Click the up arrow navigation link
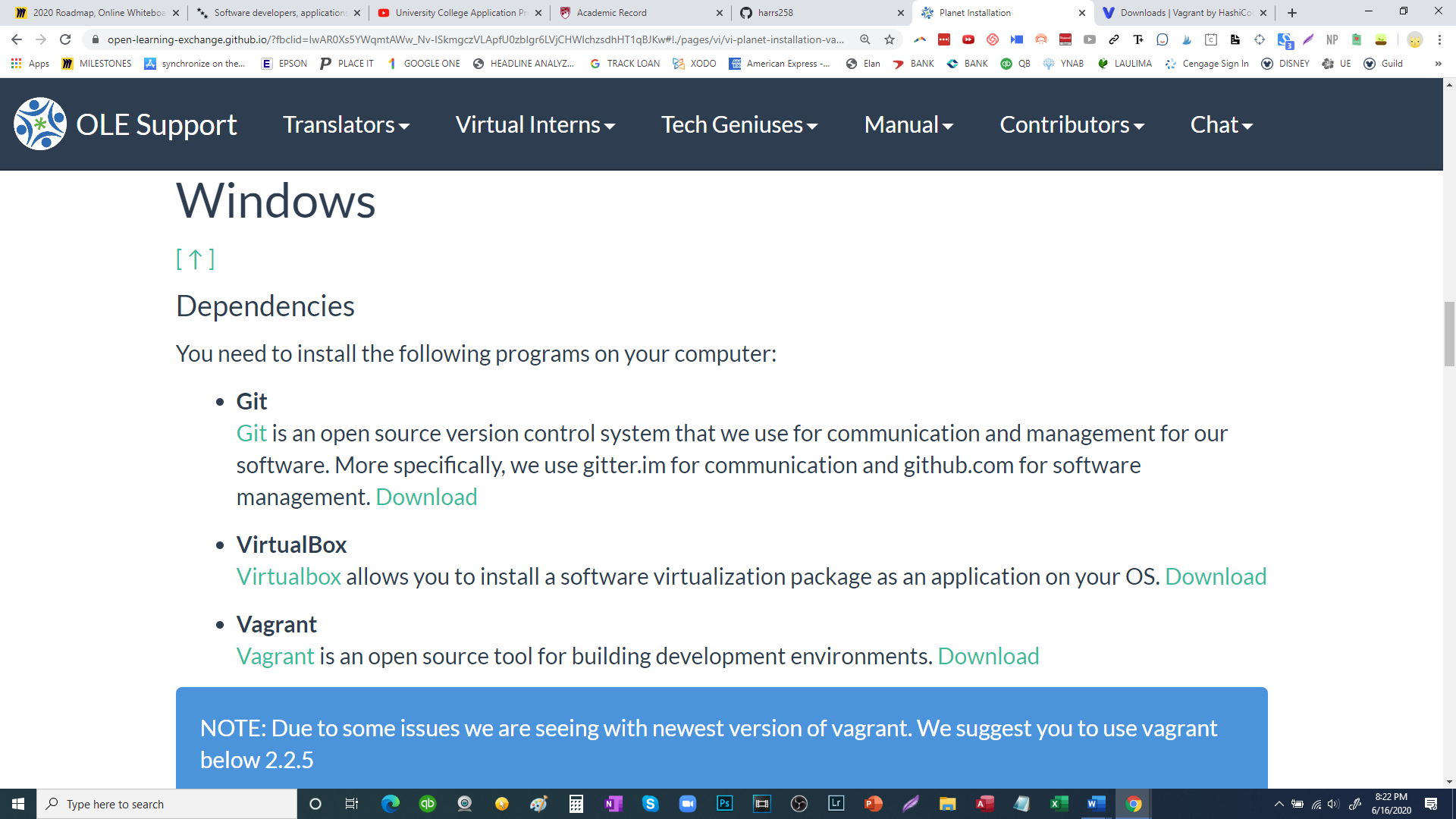 coord(195,258)
